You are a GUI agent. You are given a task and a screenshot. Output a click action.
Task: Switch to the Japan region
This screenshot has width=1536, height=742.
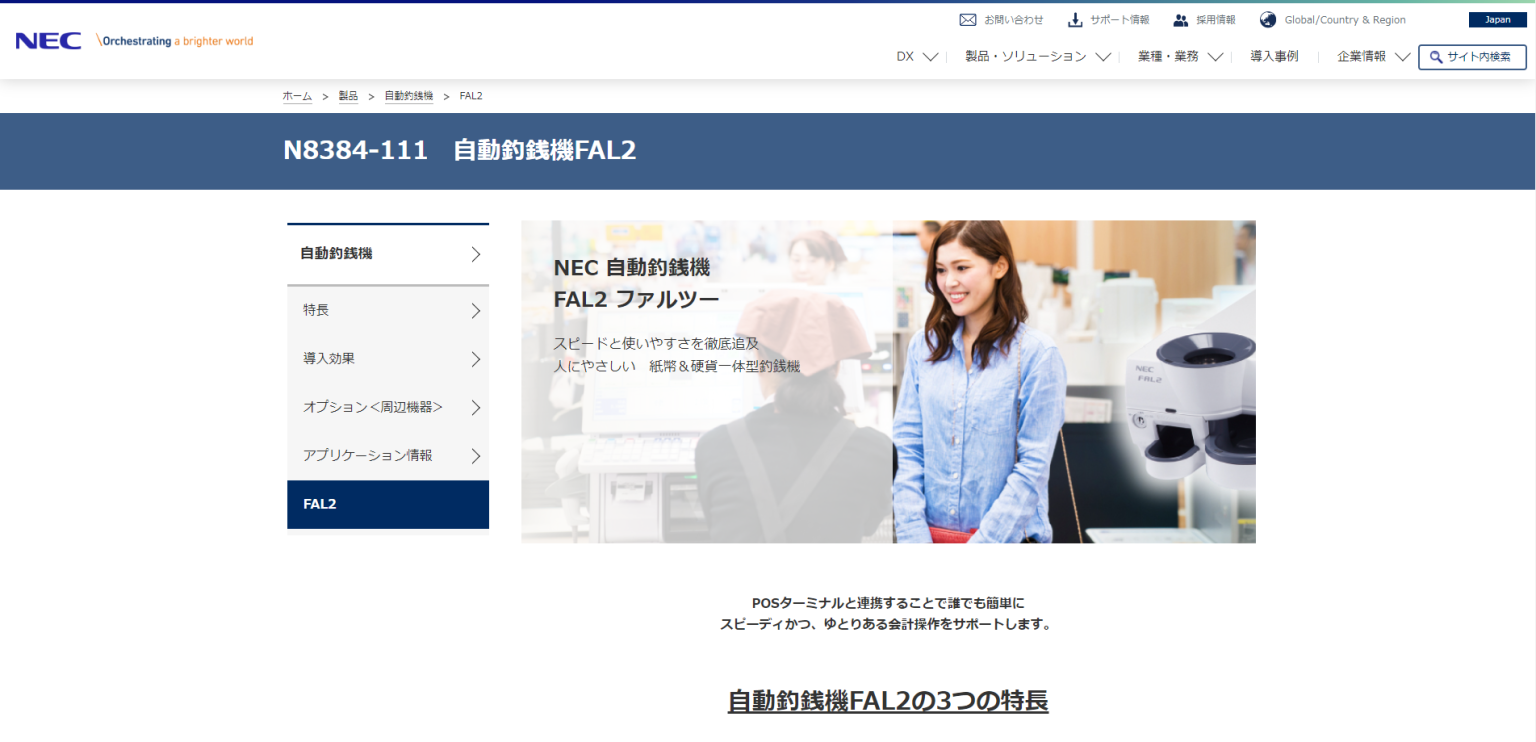coord(1497,19)
